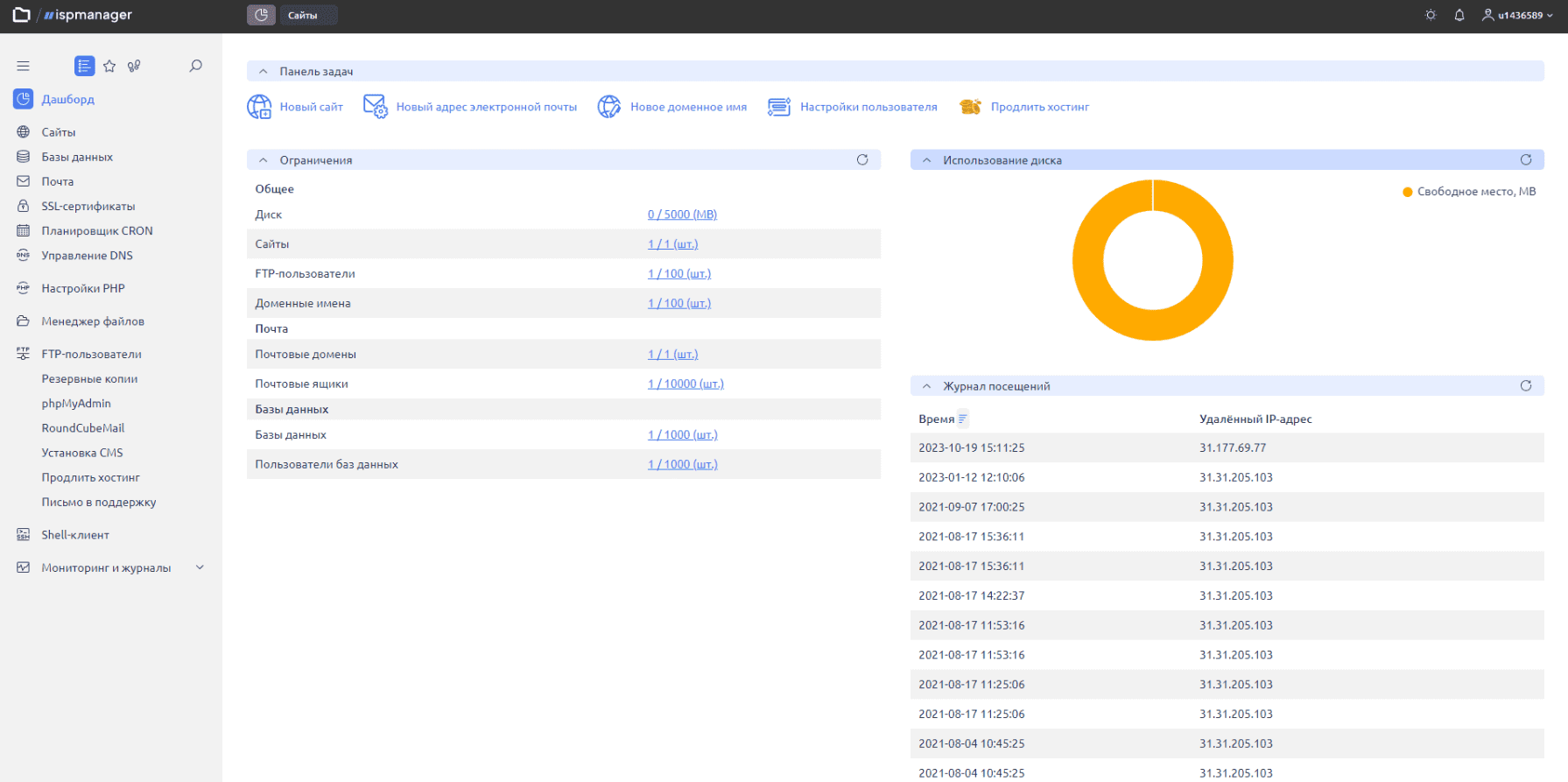Open Базы данных in sidebar
Viewport: 1568px width, 782px height.
(77, 157)
